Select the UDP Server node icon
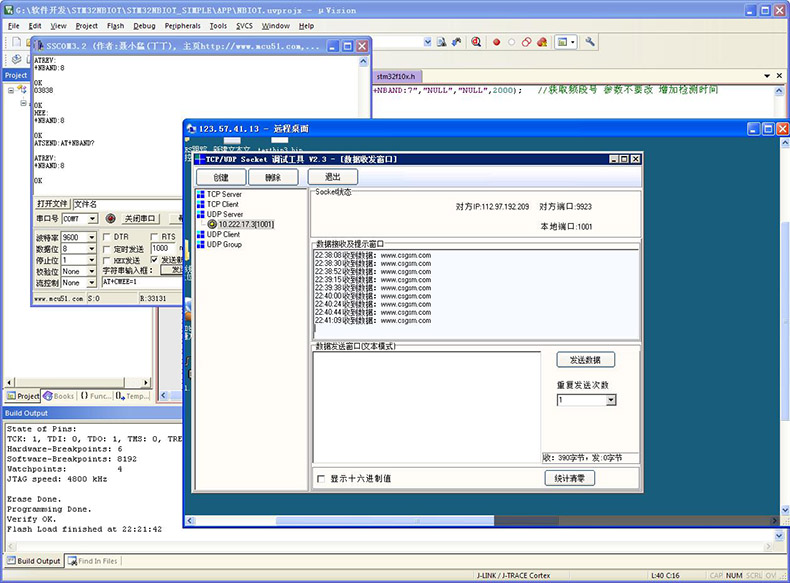Image resolution: width=790 pixels, height=583 pixels. (x=201, y=215)
